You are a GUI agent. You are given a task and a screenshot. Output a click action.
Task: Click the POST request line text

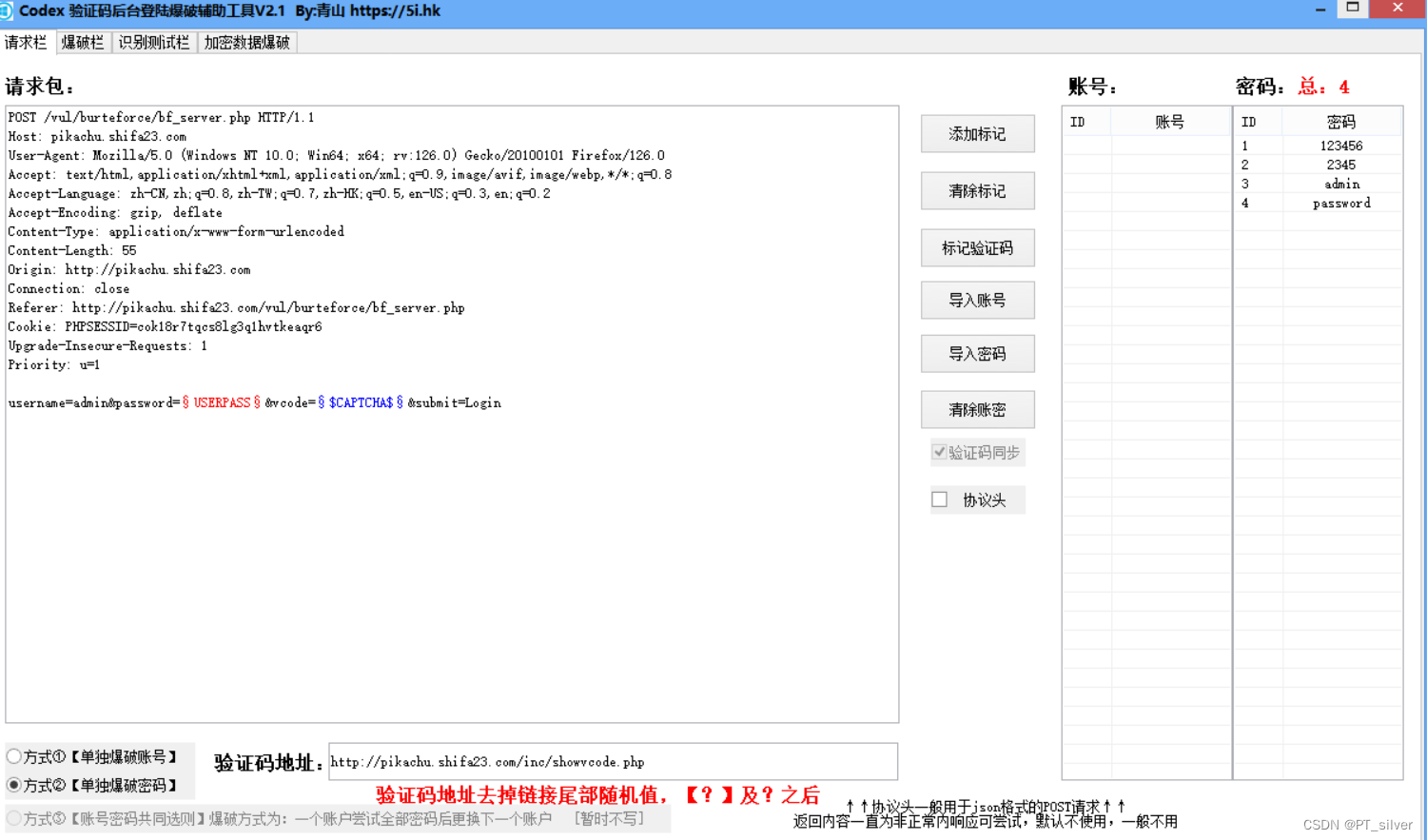(x=161, y=118)
